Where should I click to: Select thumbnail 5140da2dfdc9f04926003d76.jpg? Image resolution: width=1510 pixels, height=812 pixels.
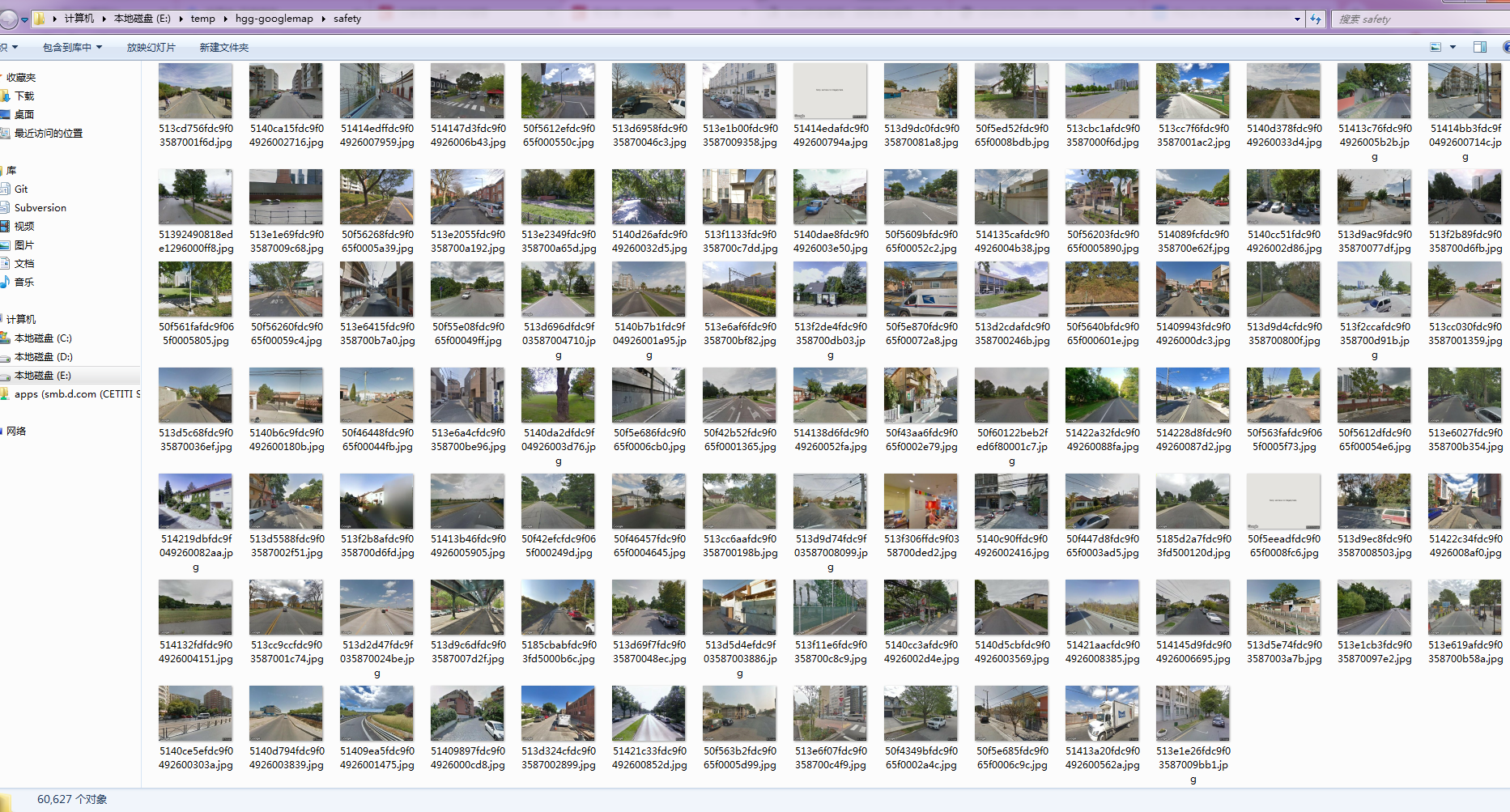coord(558,395)
